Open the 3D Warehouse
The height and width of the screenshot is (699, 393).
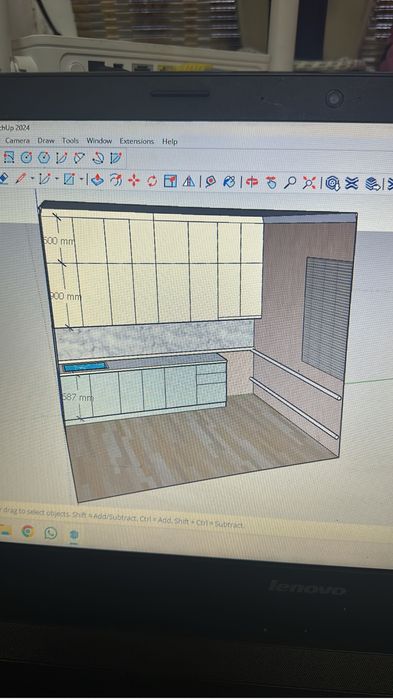tap(332, 183)
